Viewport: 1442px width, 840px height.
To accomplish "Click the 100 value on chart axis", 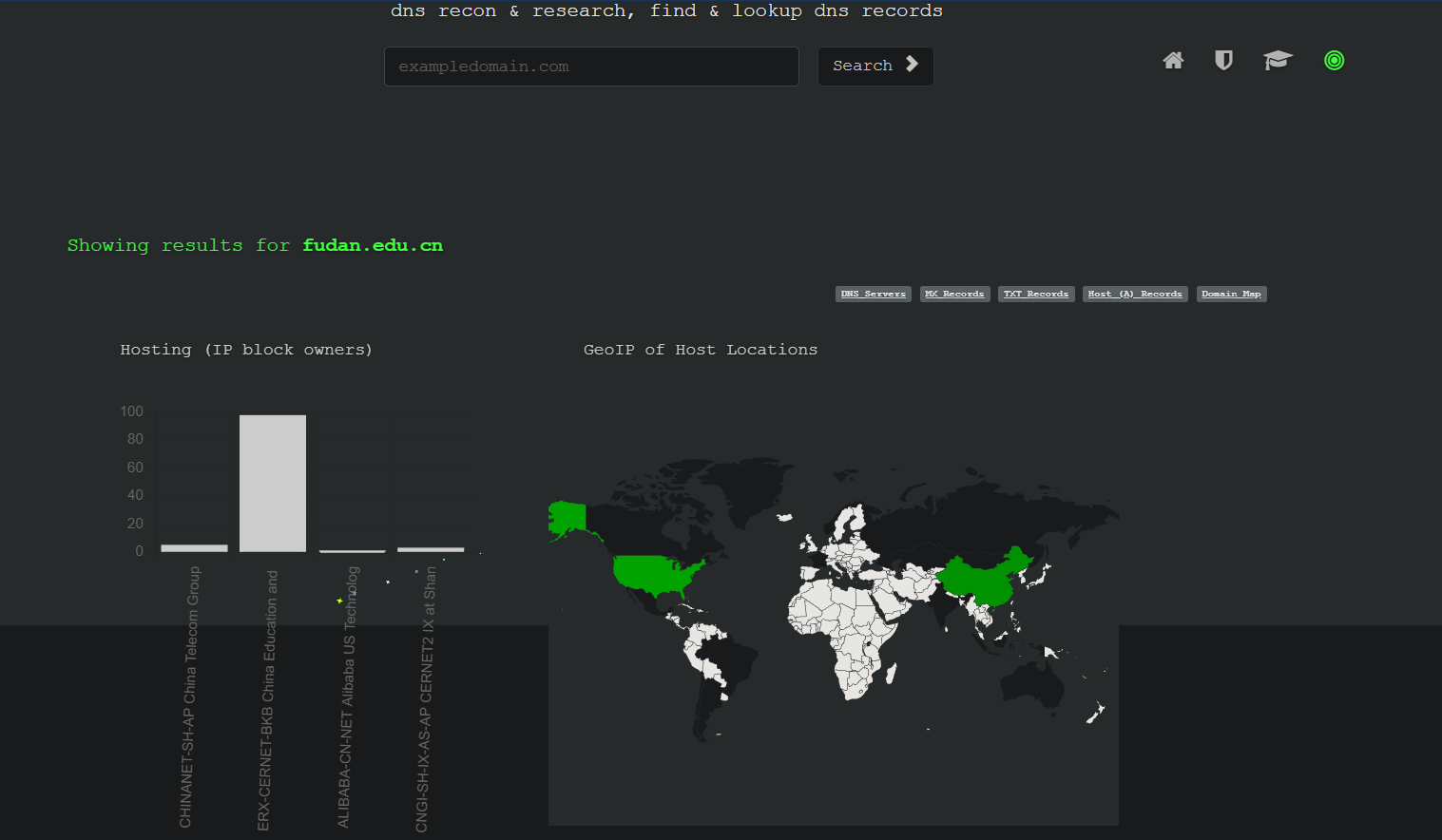I will [131, 411].
